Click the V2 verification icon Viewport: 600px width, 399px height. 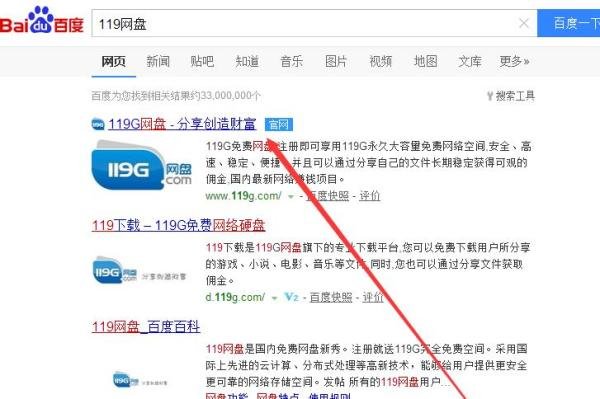tap(292, 297)
